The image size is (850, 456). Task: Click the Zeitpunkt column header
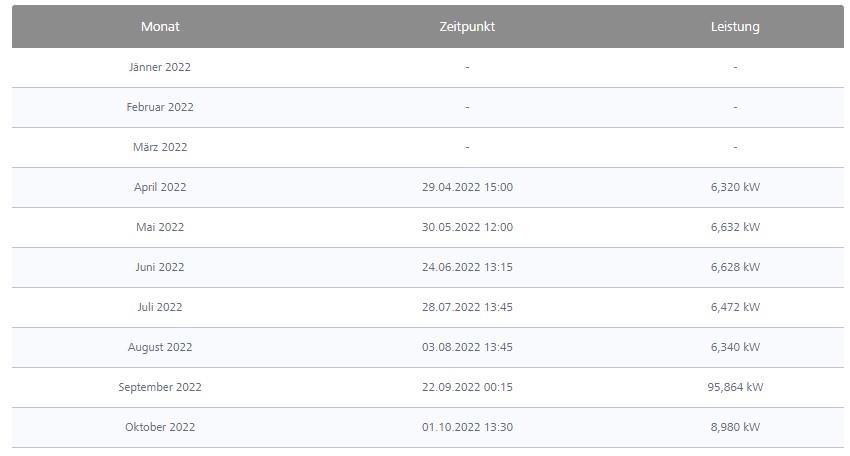(x=467, y=27)
